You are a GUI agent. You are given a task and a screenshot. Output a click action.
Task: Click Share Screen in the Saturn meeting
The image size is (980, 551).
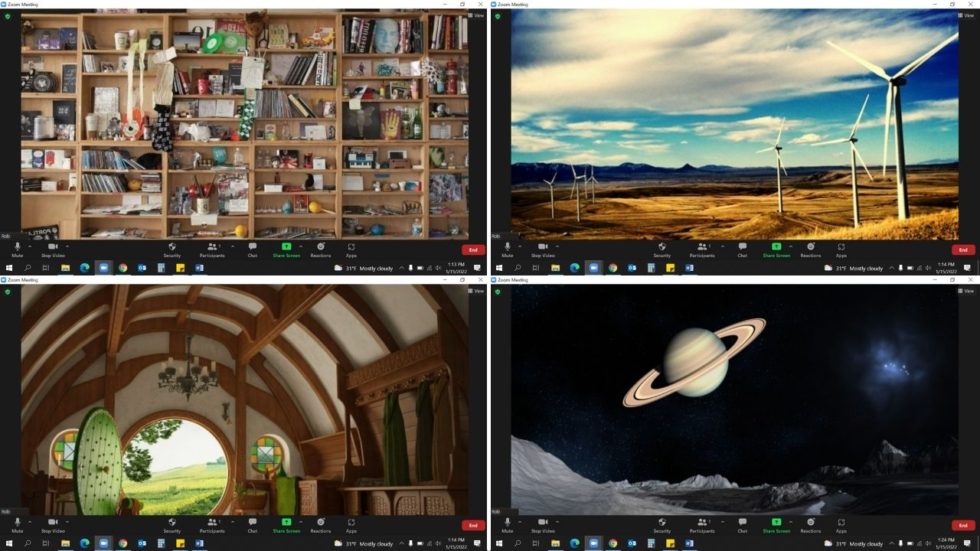click(776, 524)
